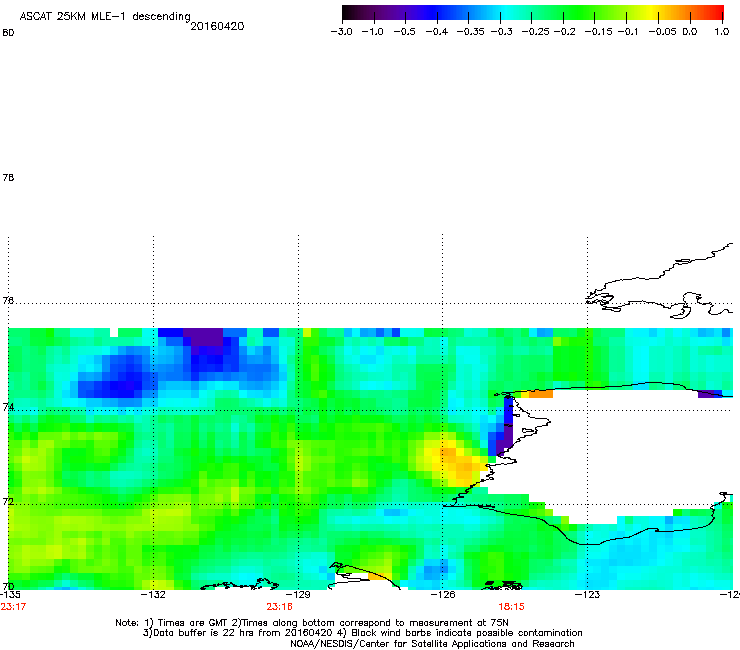Click the -0.1 color scale label
This screenshot has height=650, width=740.
pos(627,32)
